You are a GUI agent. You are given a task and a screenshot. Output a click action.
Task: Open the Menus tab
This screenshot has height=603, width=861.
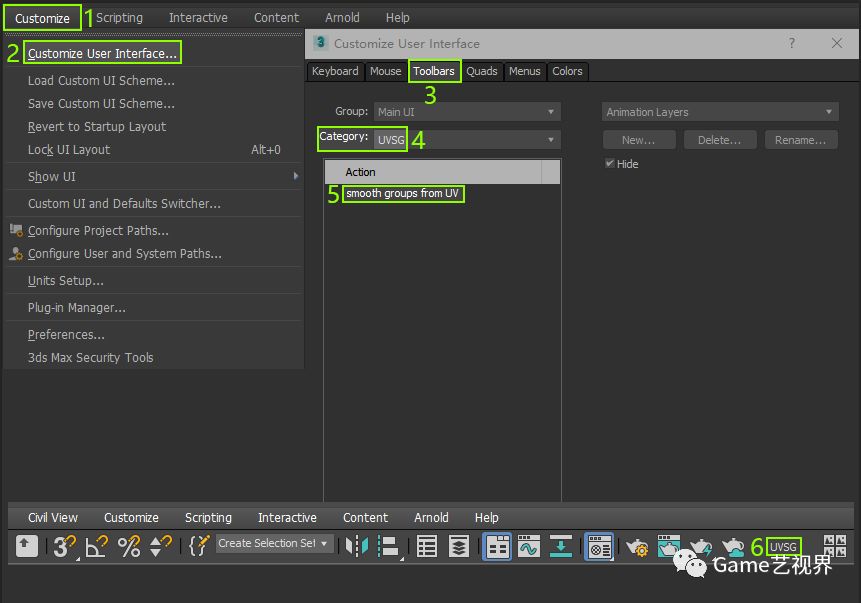click(x=524, y=71)
